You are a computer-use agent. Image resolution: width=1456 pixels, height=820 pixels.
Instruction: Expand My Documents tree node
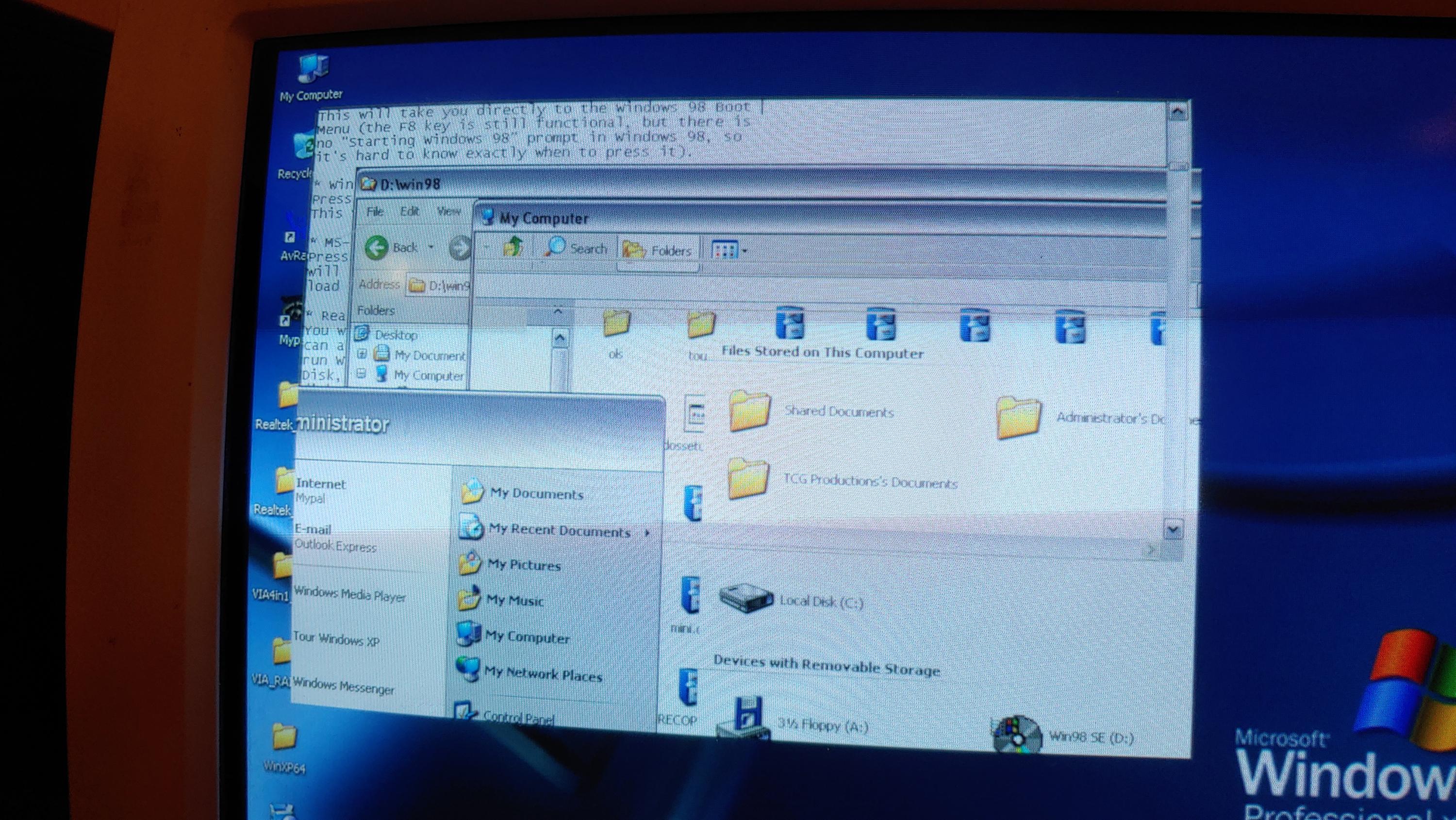[362, 354]
